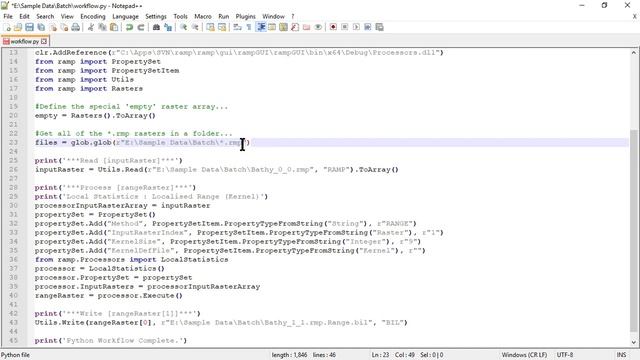Click the Paste toolbar icon
This screenshot has height=360, width=640.
click(x=114, y=27)
